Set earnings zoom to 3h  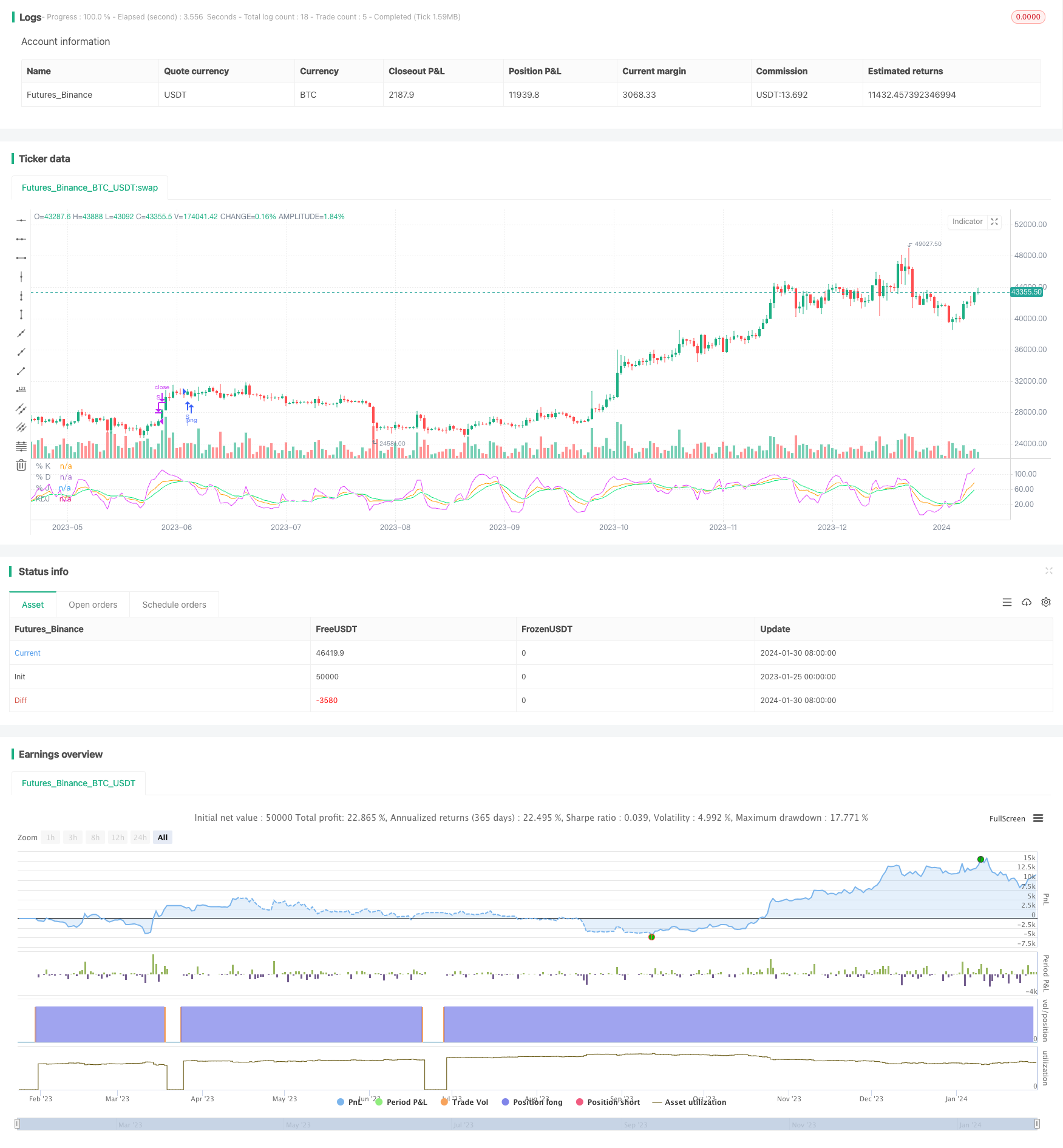pos(73,837)
